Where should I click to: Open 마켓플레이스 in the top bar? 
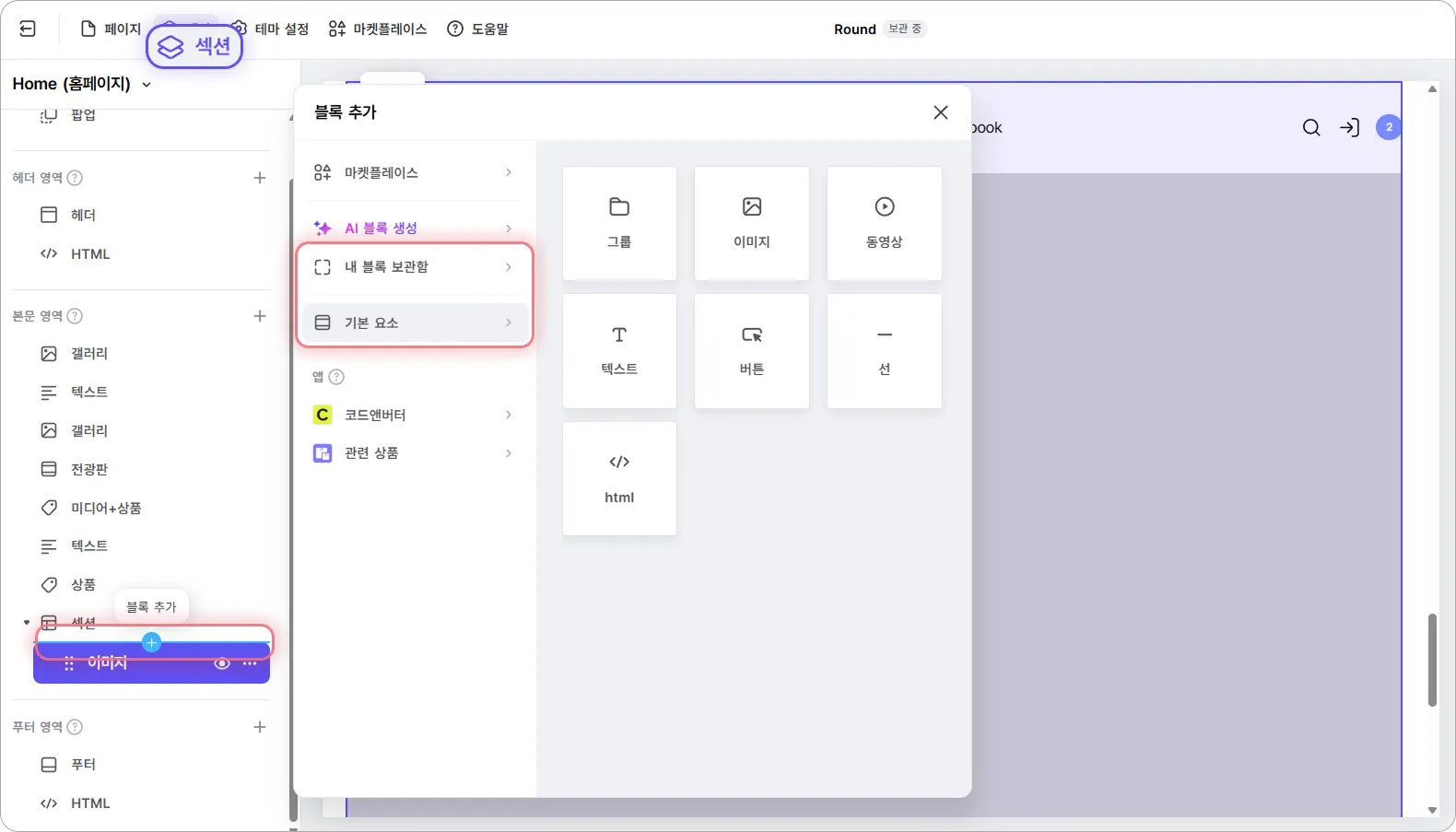coord(378,29)
